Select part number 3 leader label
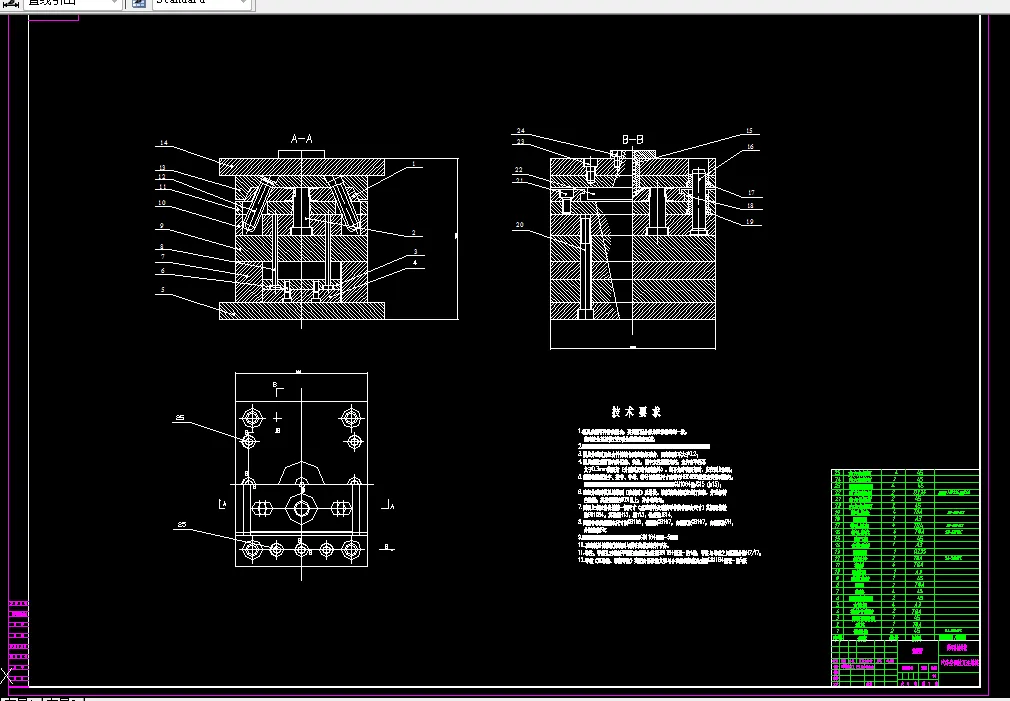This screenshot has height=701, width=1010. coord(415,252)
